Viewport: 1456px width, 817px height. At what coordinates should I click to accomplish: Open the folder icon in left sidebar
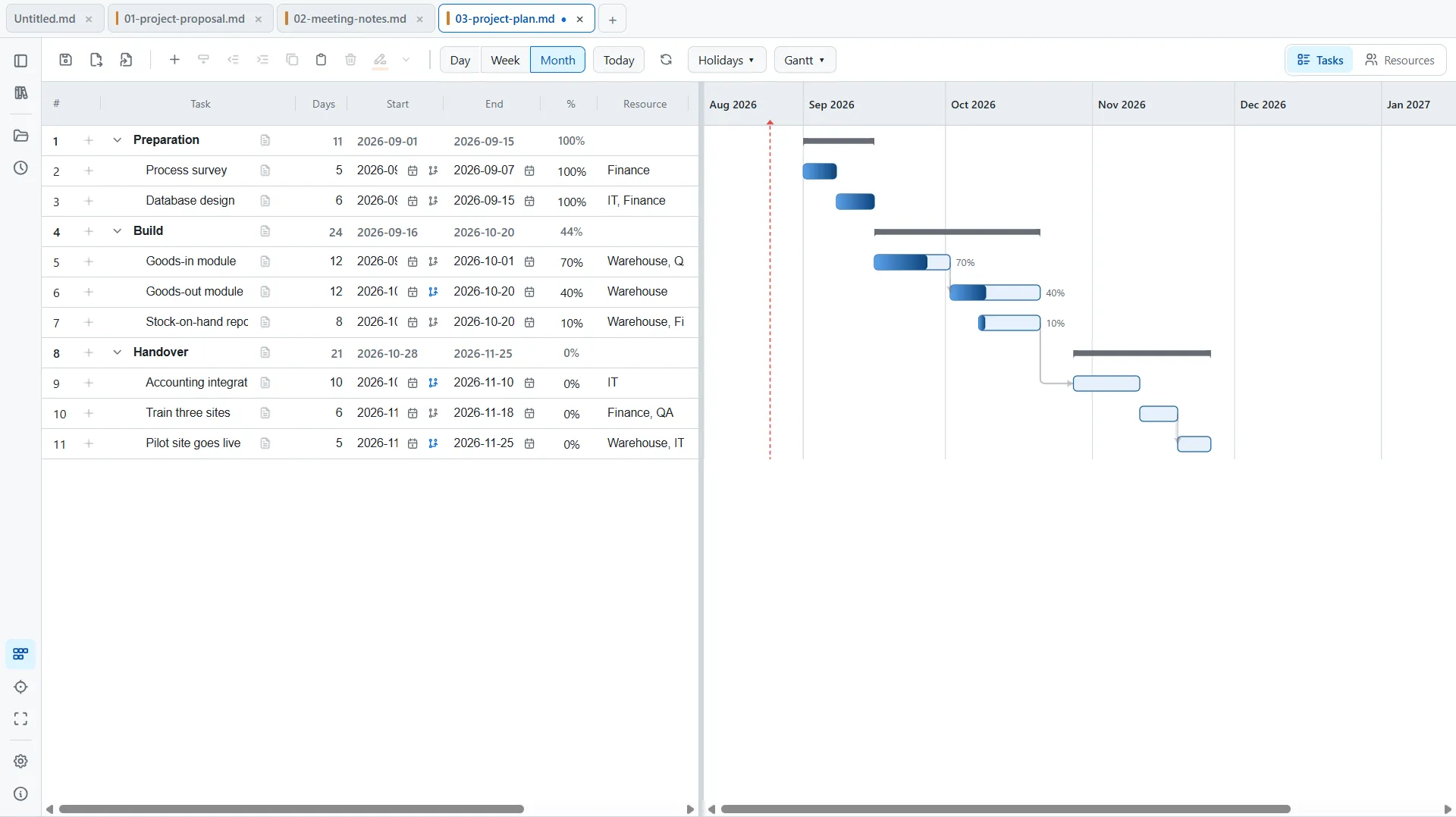pos(21,136)
